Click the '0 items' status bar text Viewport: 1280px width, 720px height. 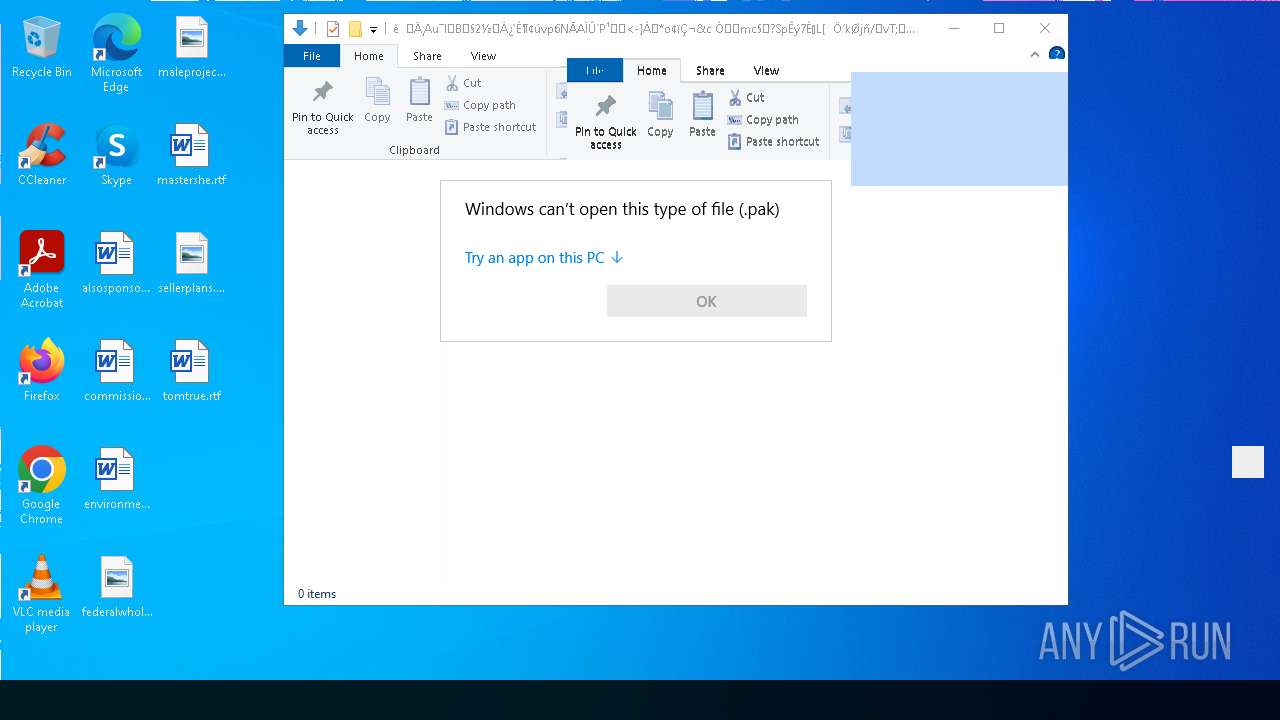317,594
